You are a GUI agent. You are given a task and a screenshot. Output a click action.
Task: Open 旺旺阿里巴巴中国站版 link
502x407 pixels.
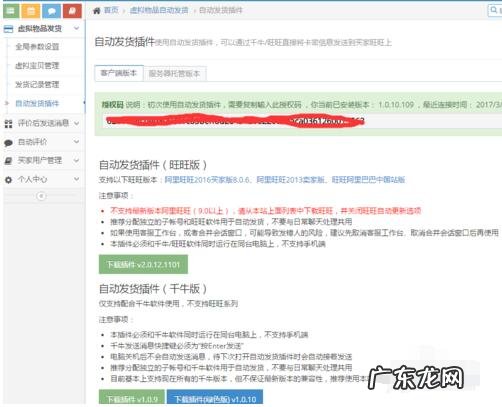(x=368, y=180)
